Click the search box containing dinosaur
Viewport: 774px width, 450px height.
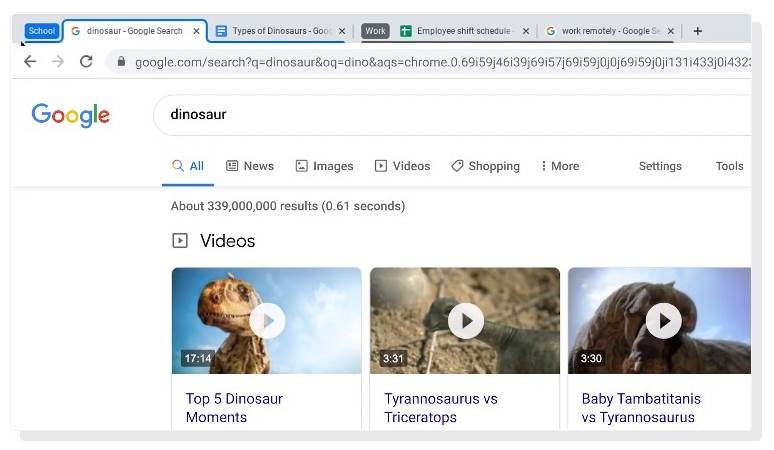450,115
